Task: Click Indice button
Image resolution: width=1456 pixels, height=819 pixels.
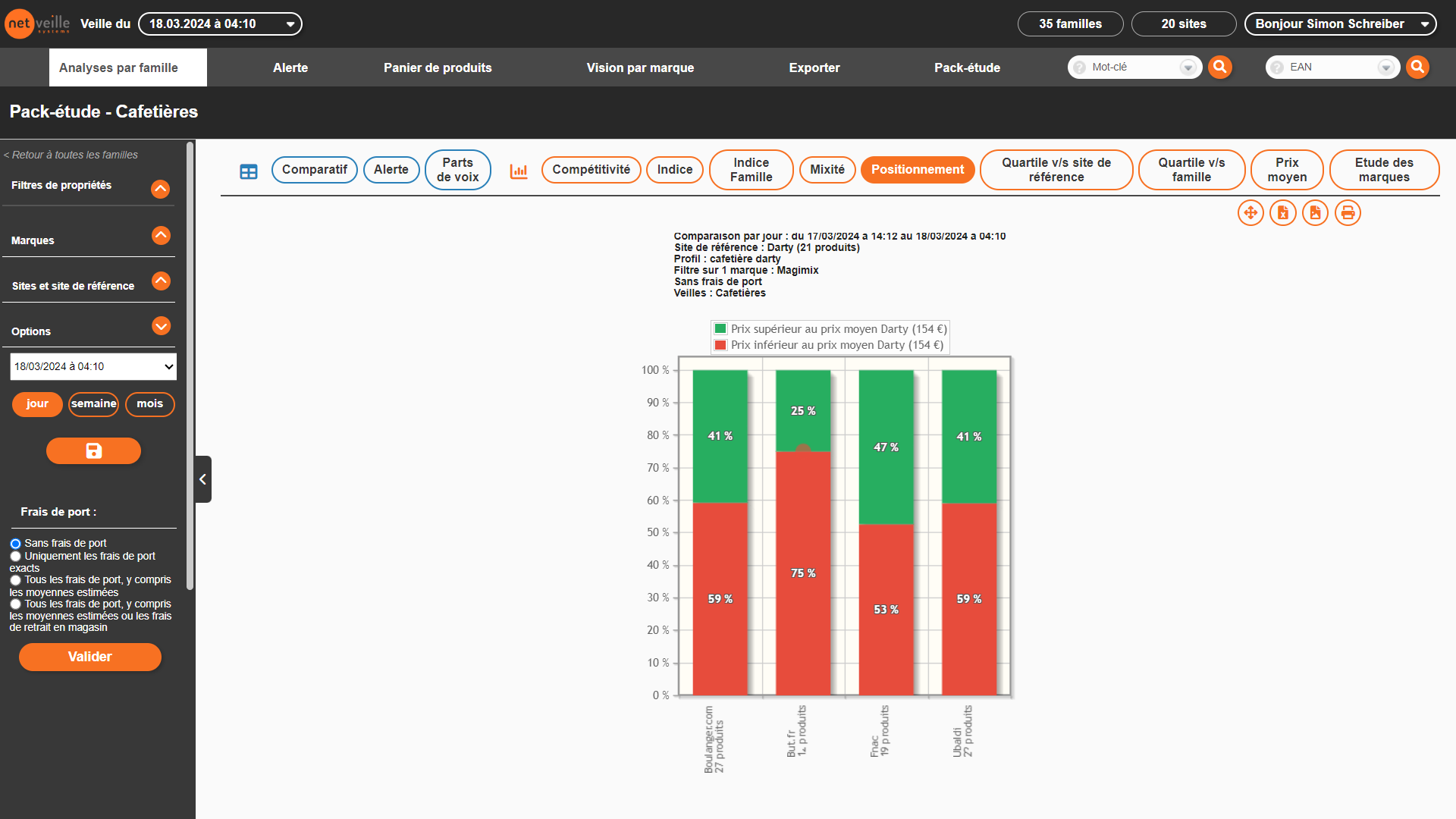Action: [x=675, y=170]
